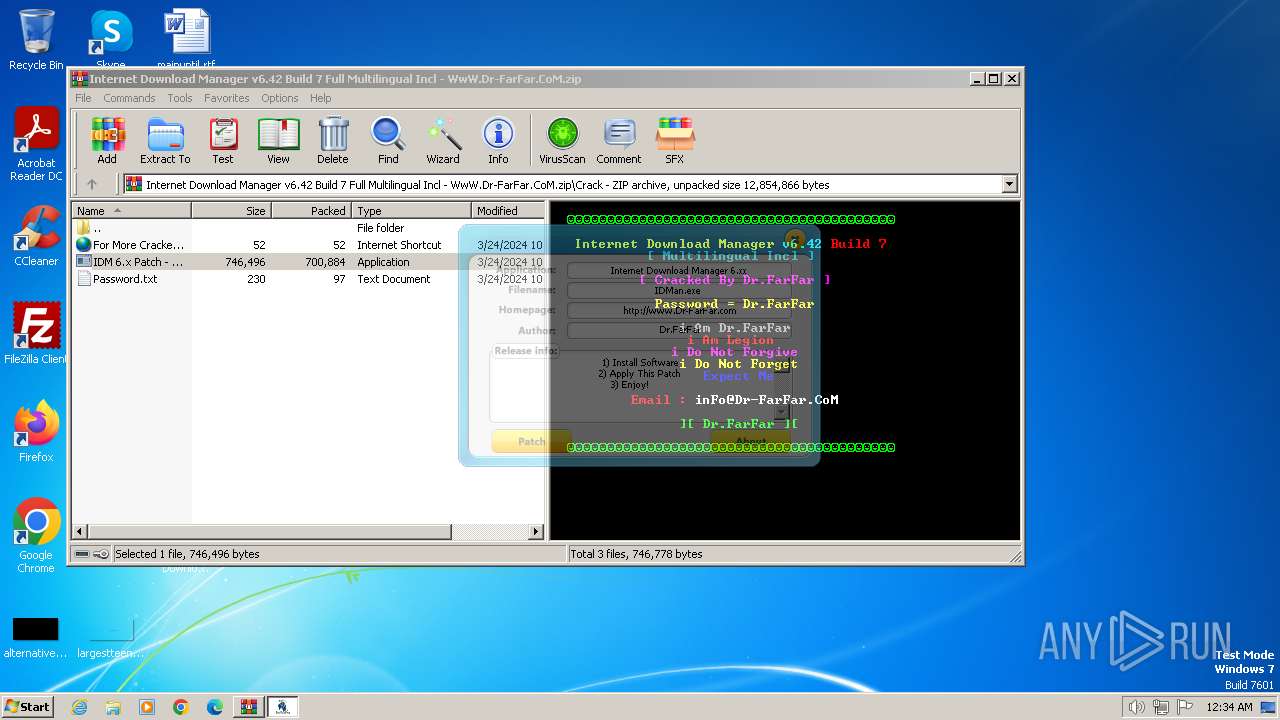Open Chrome from the taskbar
Screen dimensions: 1280x720
181,707
